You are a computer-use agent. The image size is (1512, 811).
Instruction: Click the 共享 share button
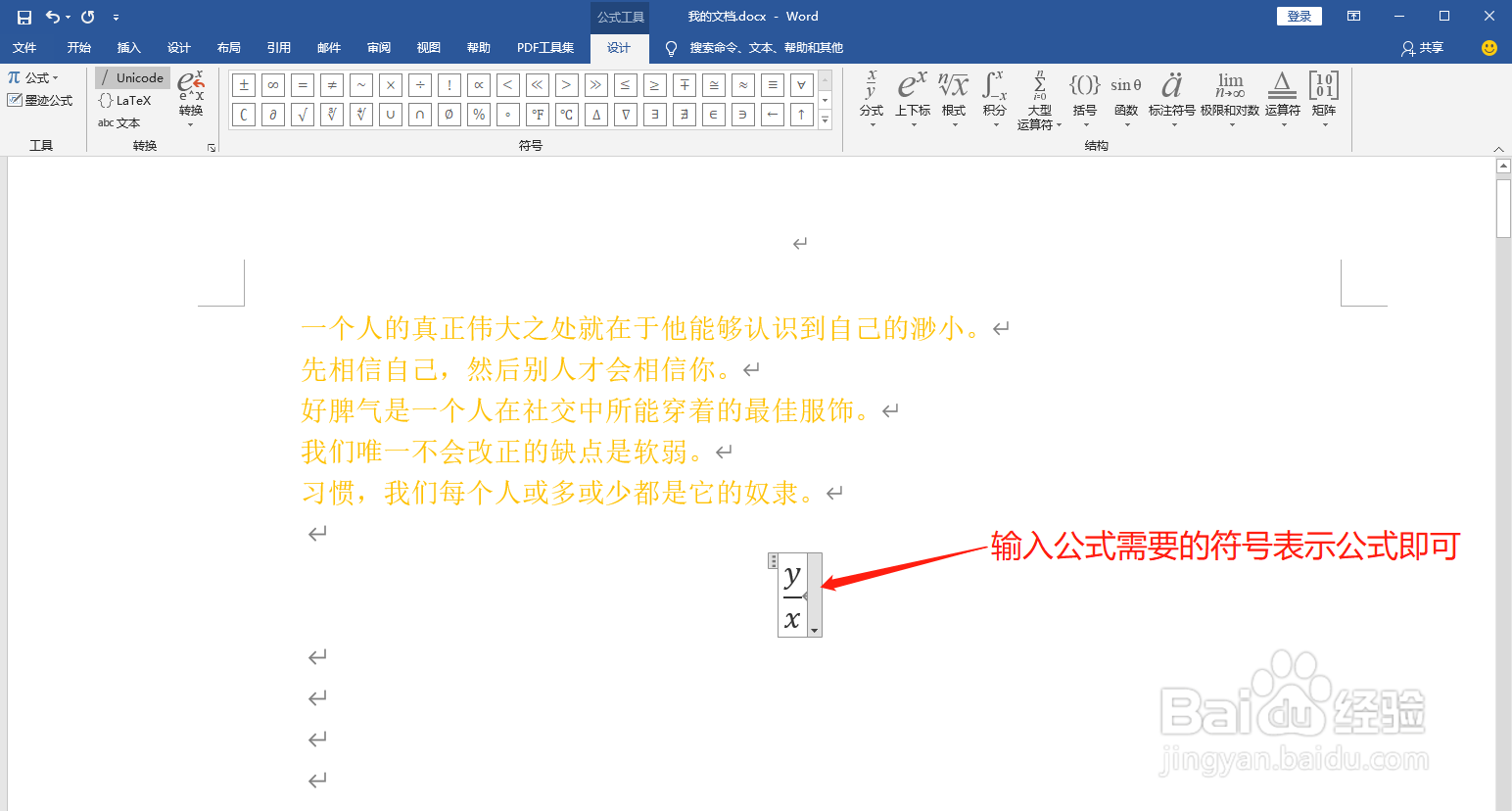1423,47
